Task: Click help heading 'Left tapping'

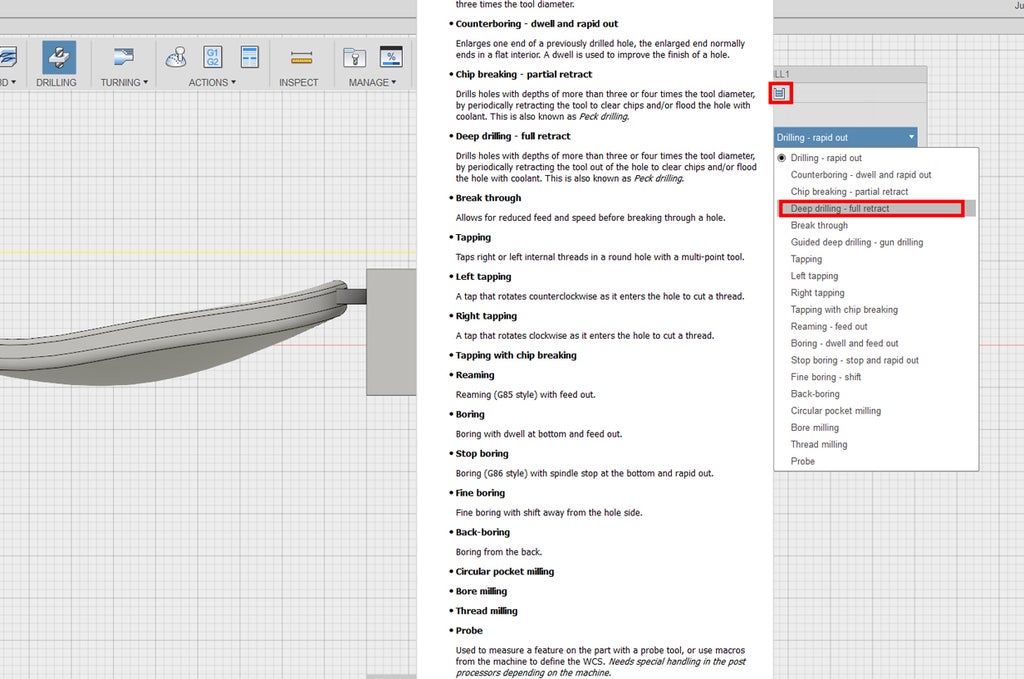Action: (x=483, y=277)
